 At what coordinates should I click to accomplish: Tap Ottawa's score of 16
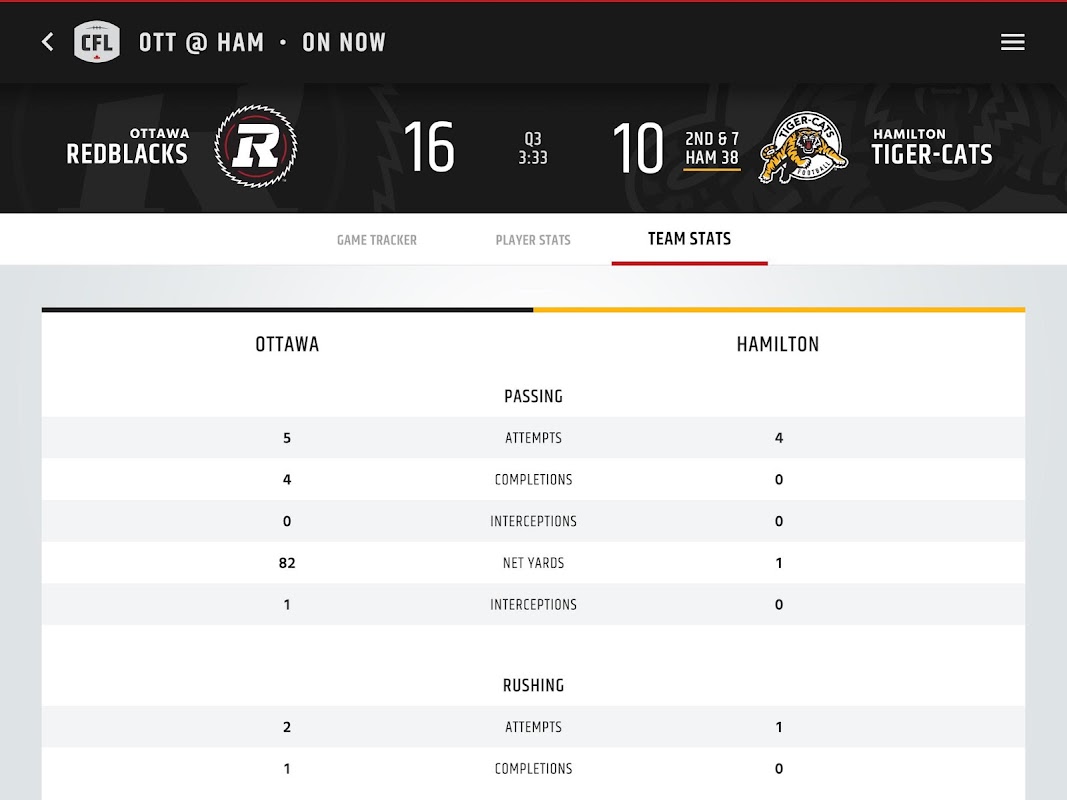pyautogui.click(x=429, y=148)
